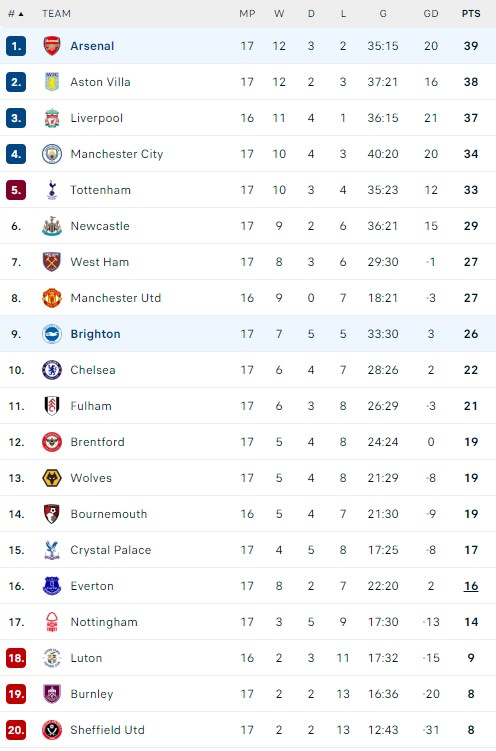Viewport: 496px width, 751px height.
Task: Open the Wolves wolf-head logo
Action: pyautogui.click(x=52, y=478)
